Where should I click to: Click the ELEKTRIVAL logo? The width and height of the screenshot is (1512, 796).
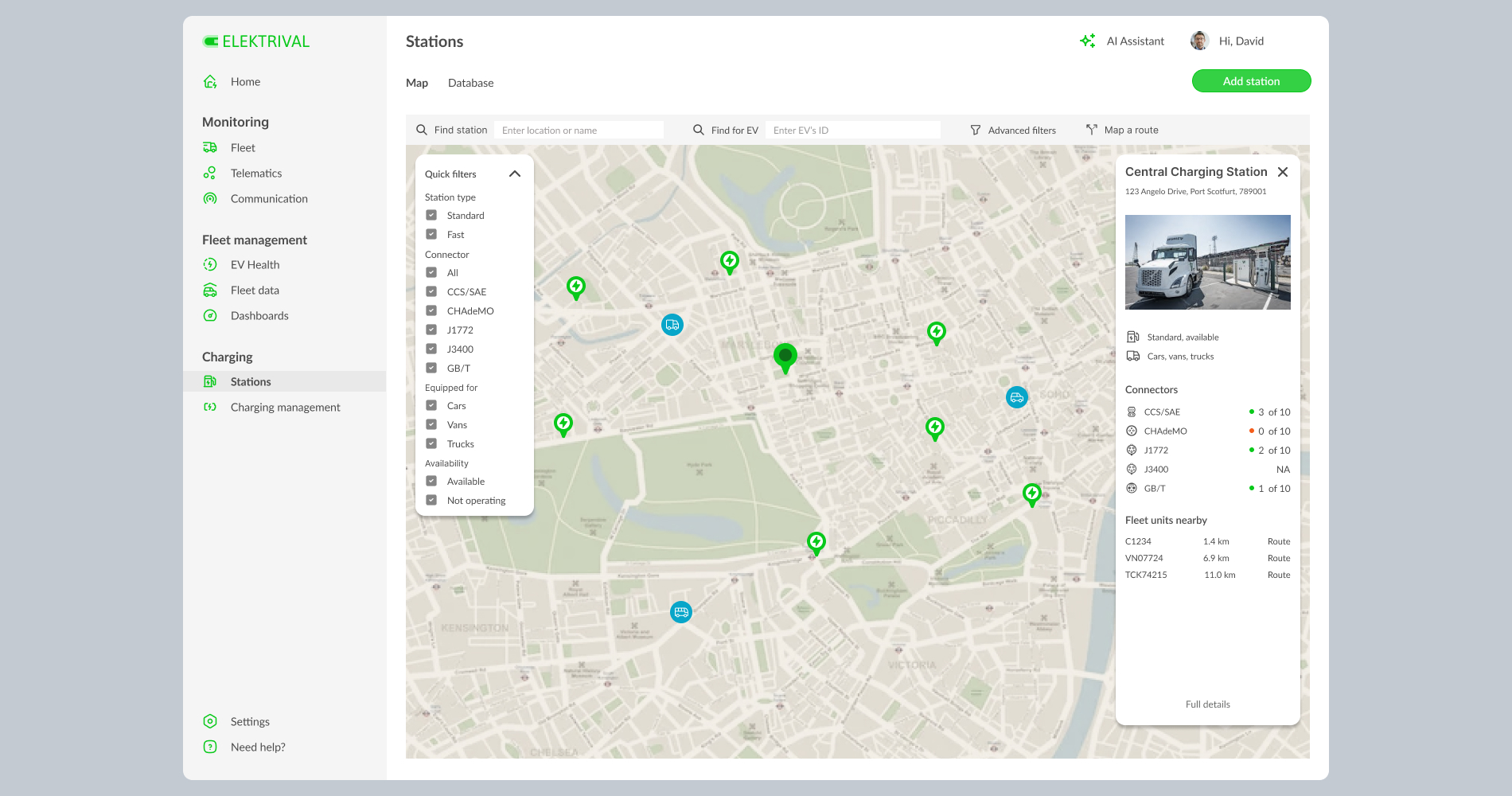[256, 41]
